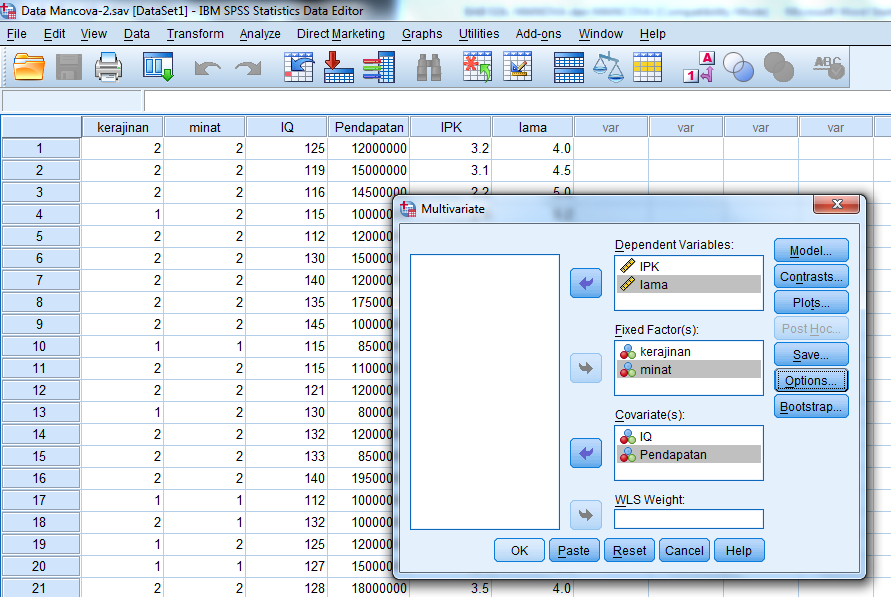Click the Value labels icon

[x=698, y=68]
